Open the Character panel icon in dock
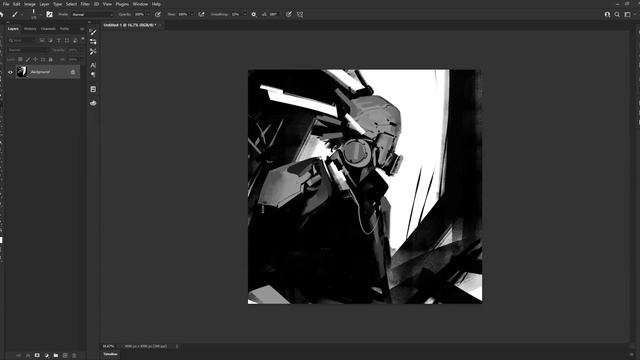The image size is (640, 360). (x=93, y=65)
